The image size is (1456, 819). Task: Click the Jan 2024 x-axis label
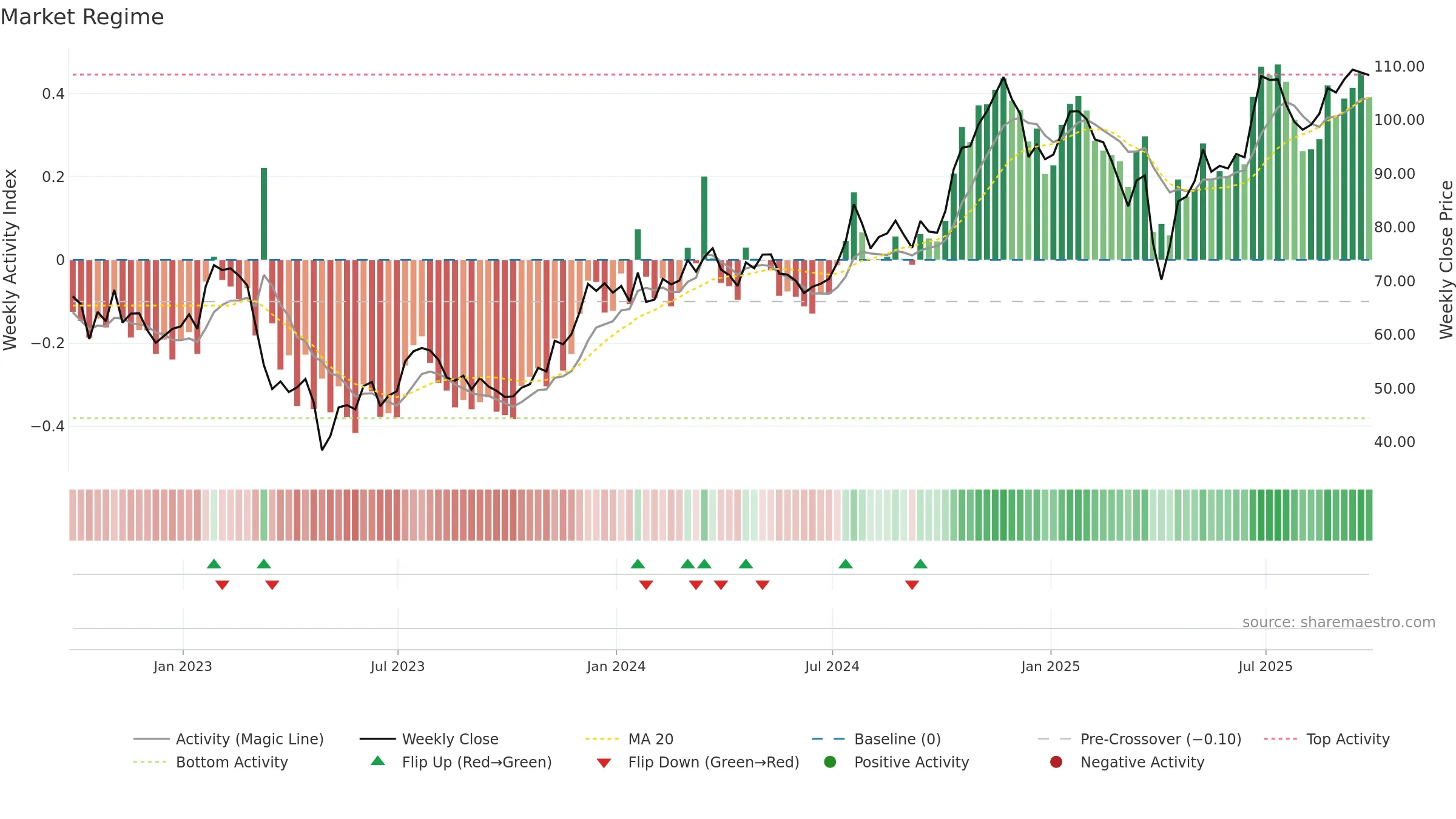[616, 667]
